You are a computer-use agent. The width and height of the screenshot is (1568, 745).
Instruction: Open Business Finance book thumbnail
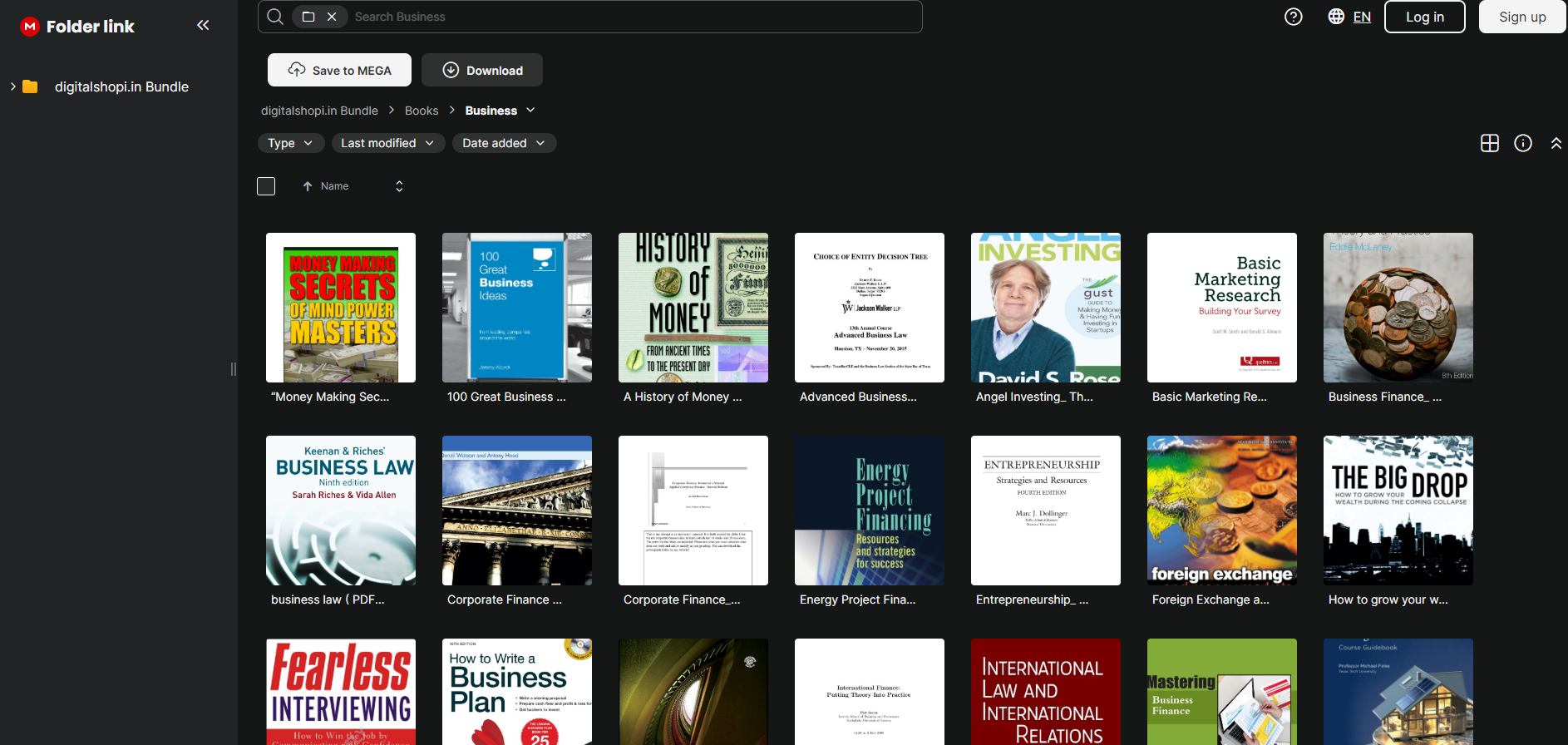1398,308
